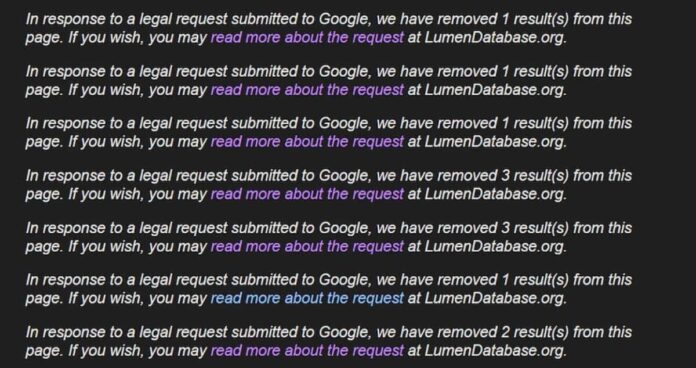Open read more link in first 3-results notice
696x368 pixels.
tap(307, 194)
